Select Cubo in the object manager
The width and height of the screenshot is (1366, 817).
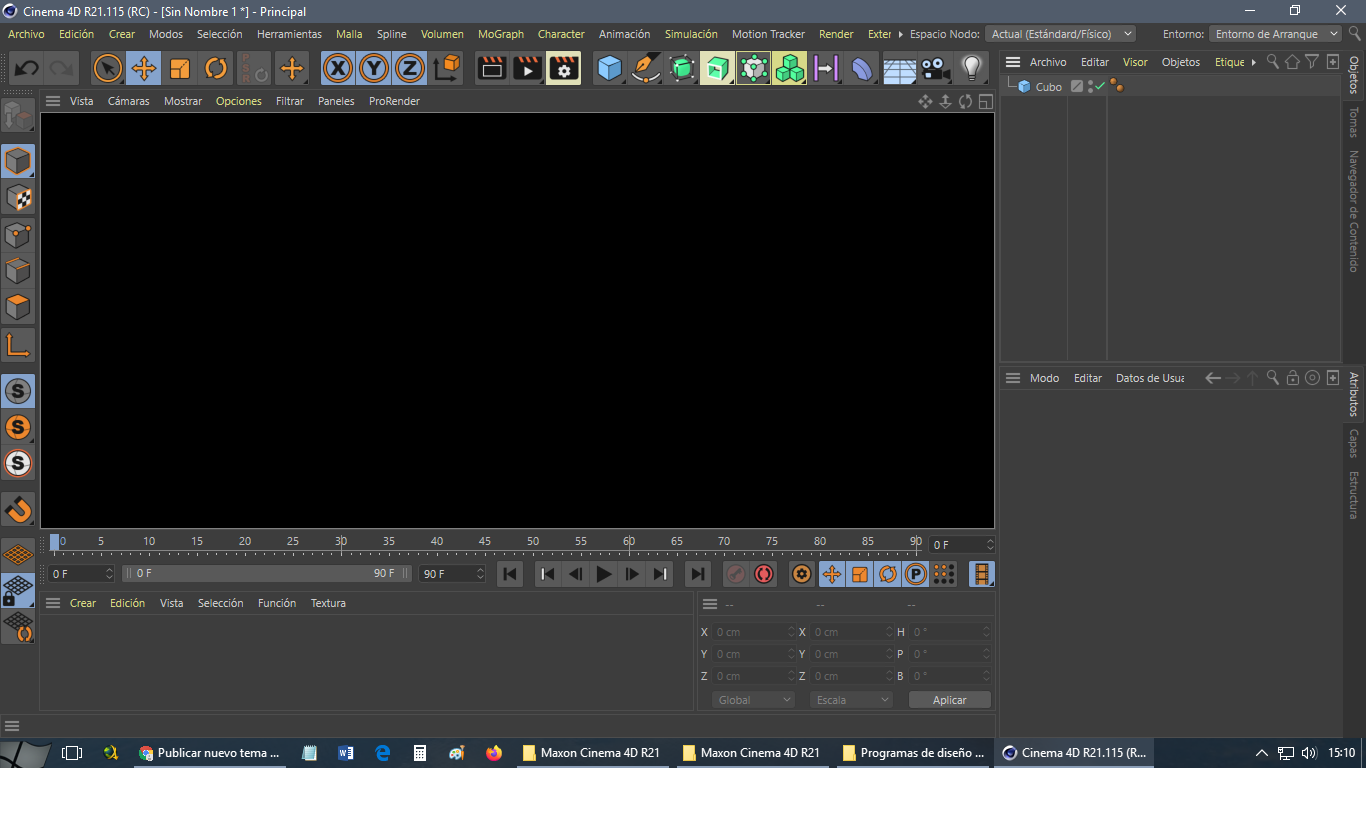[x=1049, y=87]
